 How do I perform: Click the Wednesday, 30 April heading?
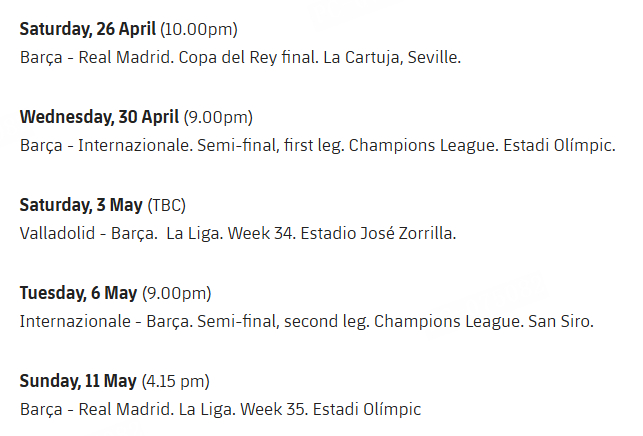tap(96, 117)
